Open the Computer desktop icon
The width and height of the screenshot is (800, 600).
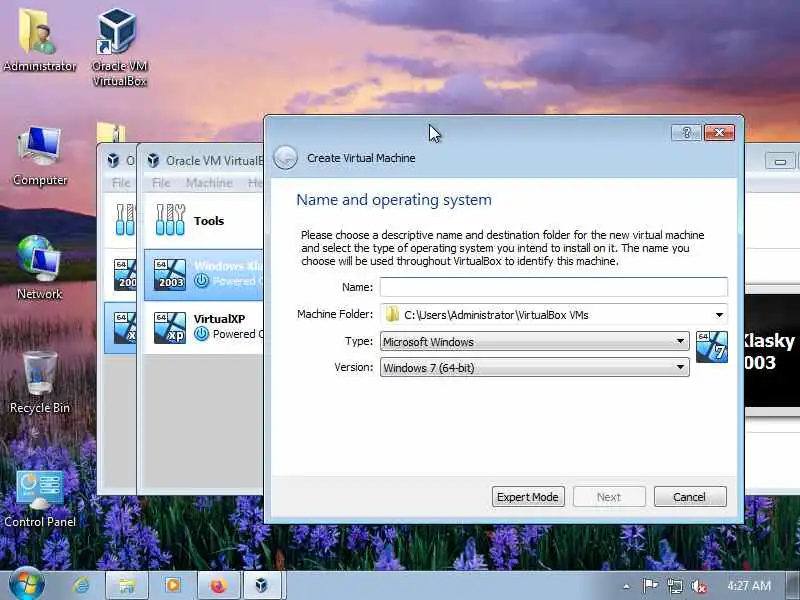[x=39, y=156]
